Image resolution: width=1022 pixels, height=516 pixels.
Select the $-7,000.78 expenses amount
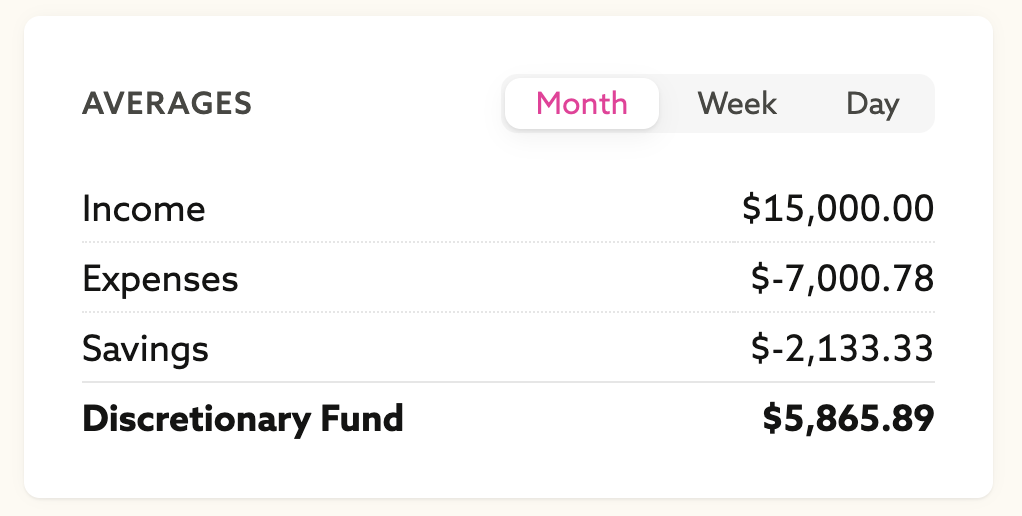[842, 279]
